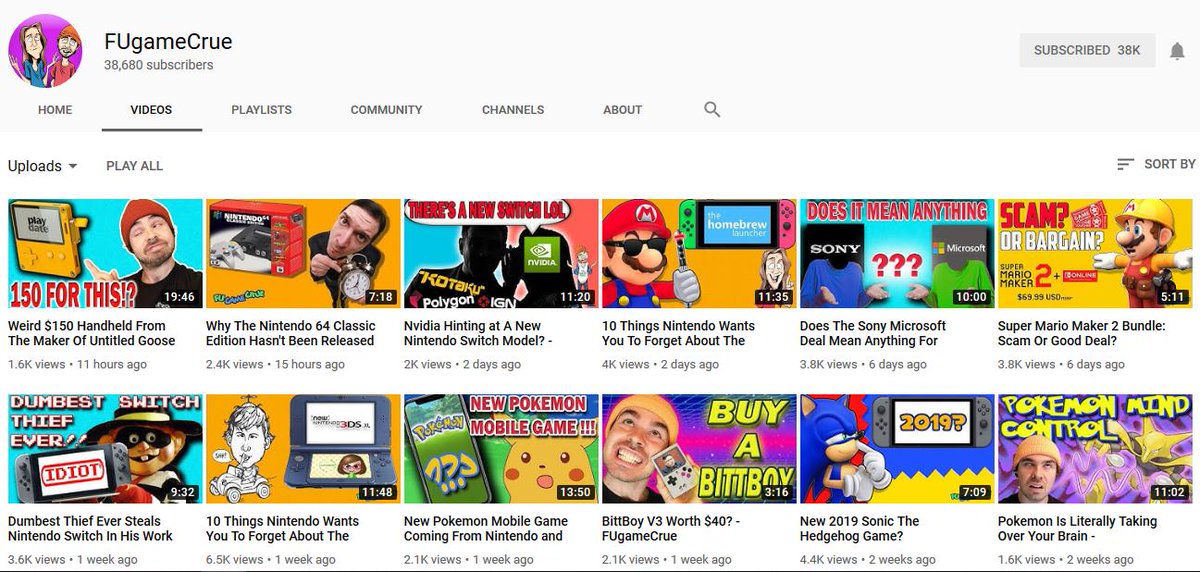The image size is (1200, 572).
Task: Click the '38,680 subscribers' text
Action: click(159, 65)
